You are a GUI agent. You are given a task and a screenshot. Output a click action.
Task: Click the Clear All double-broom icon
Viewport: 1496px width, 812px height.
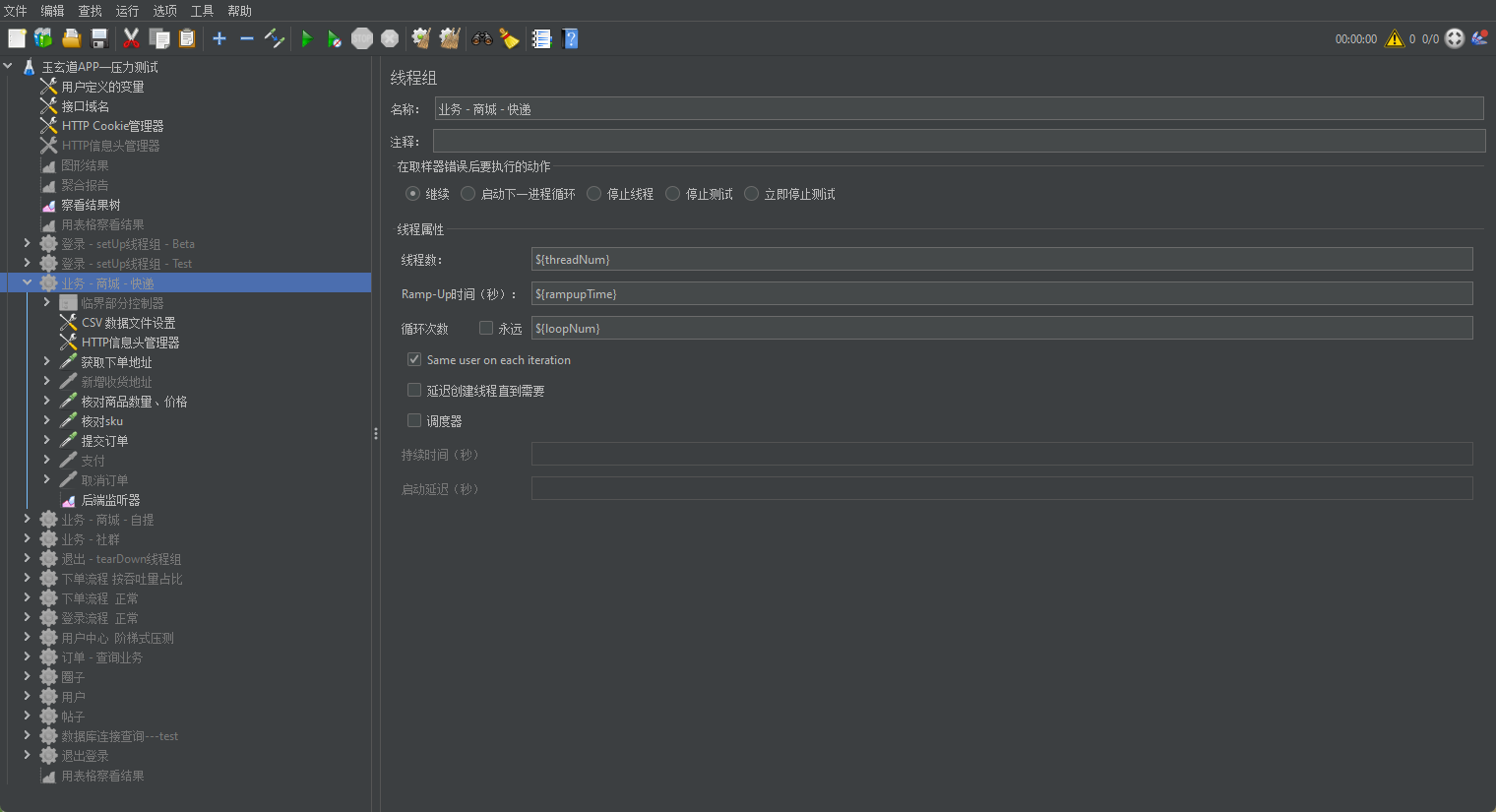click(450, 38)
